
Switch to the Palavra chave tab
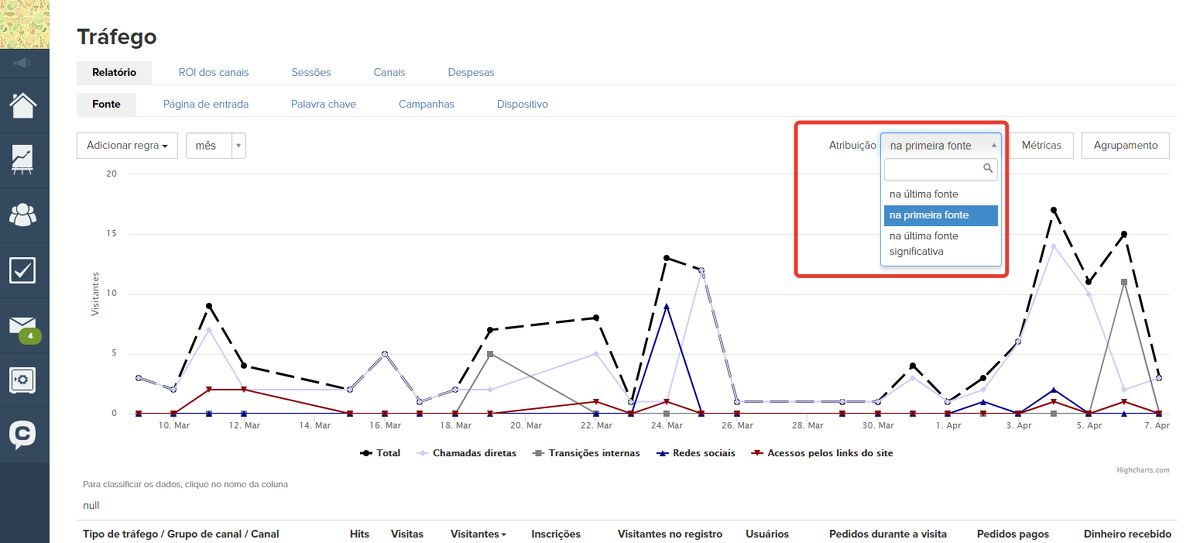coord(323,104)
